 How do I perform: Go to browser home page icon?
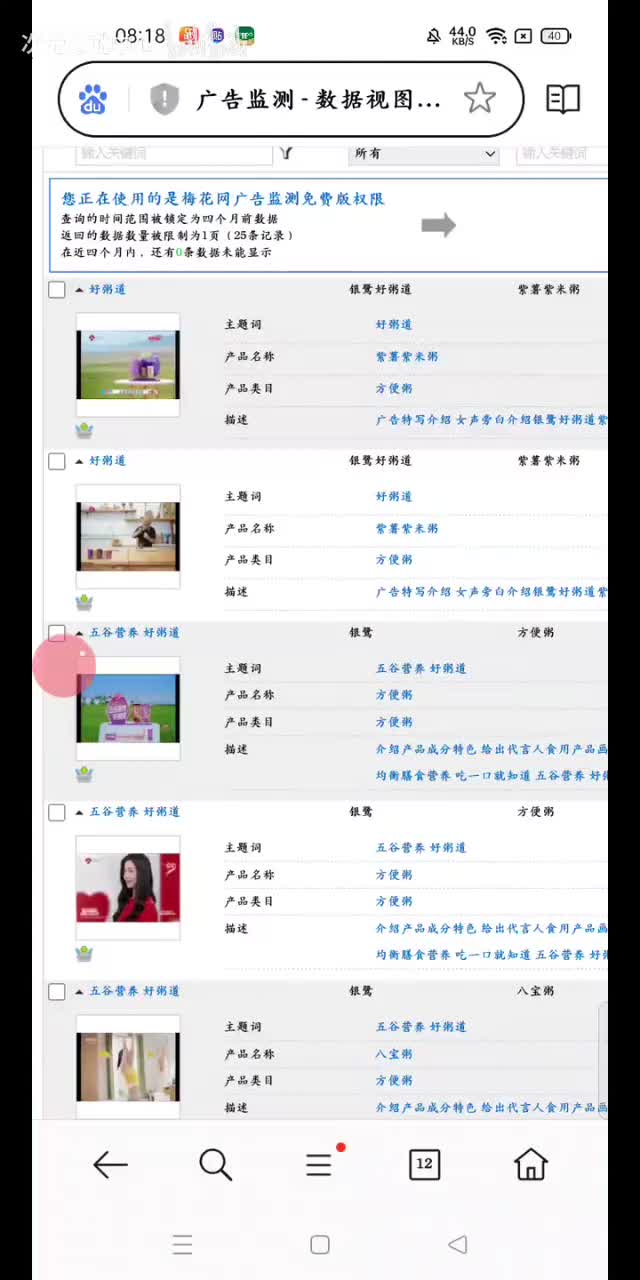click(530, 1164)
